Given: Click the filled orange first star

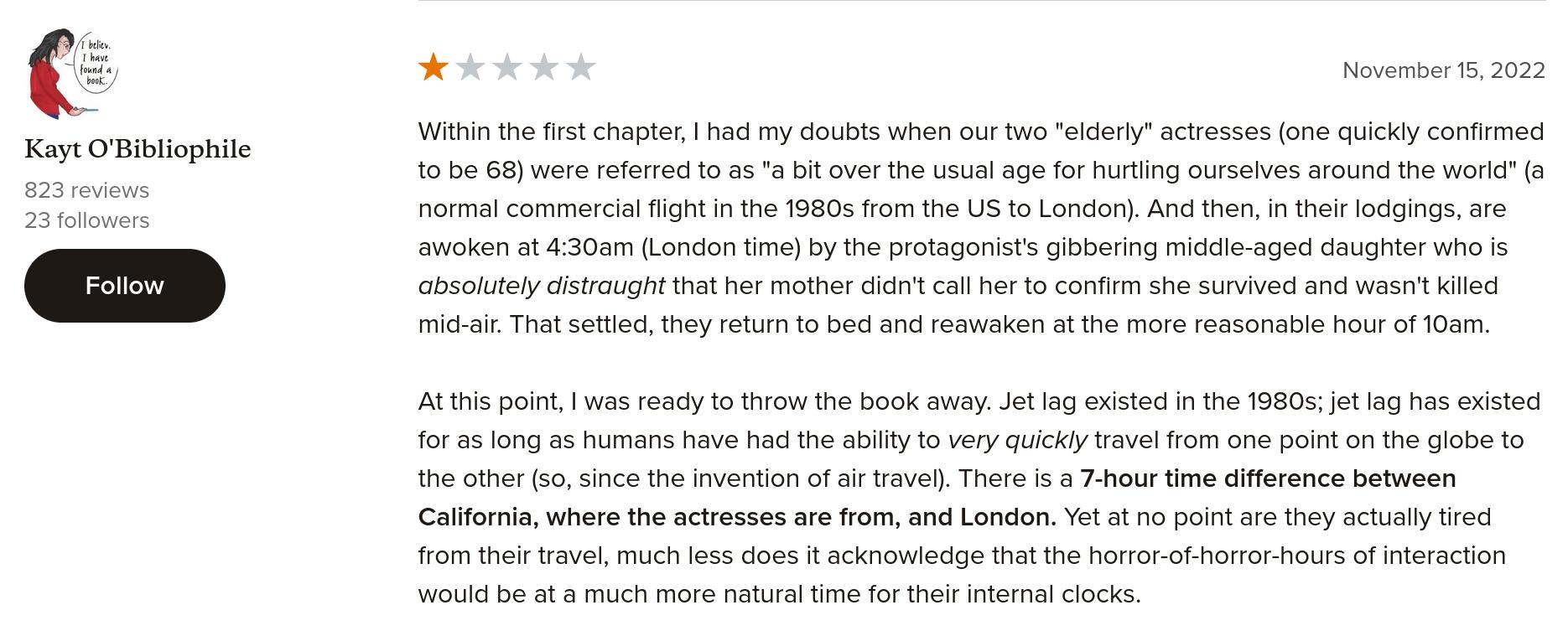Looking at the screenshot, I should click(x=434, y=67).
